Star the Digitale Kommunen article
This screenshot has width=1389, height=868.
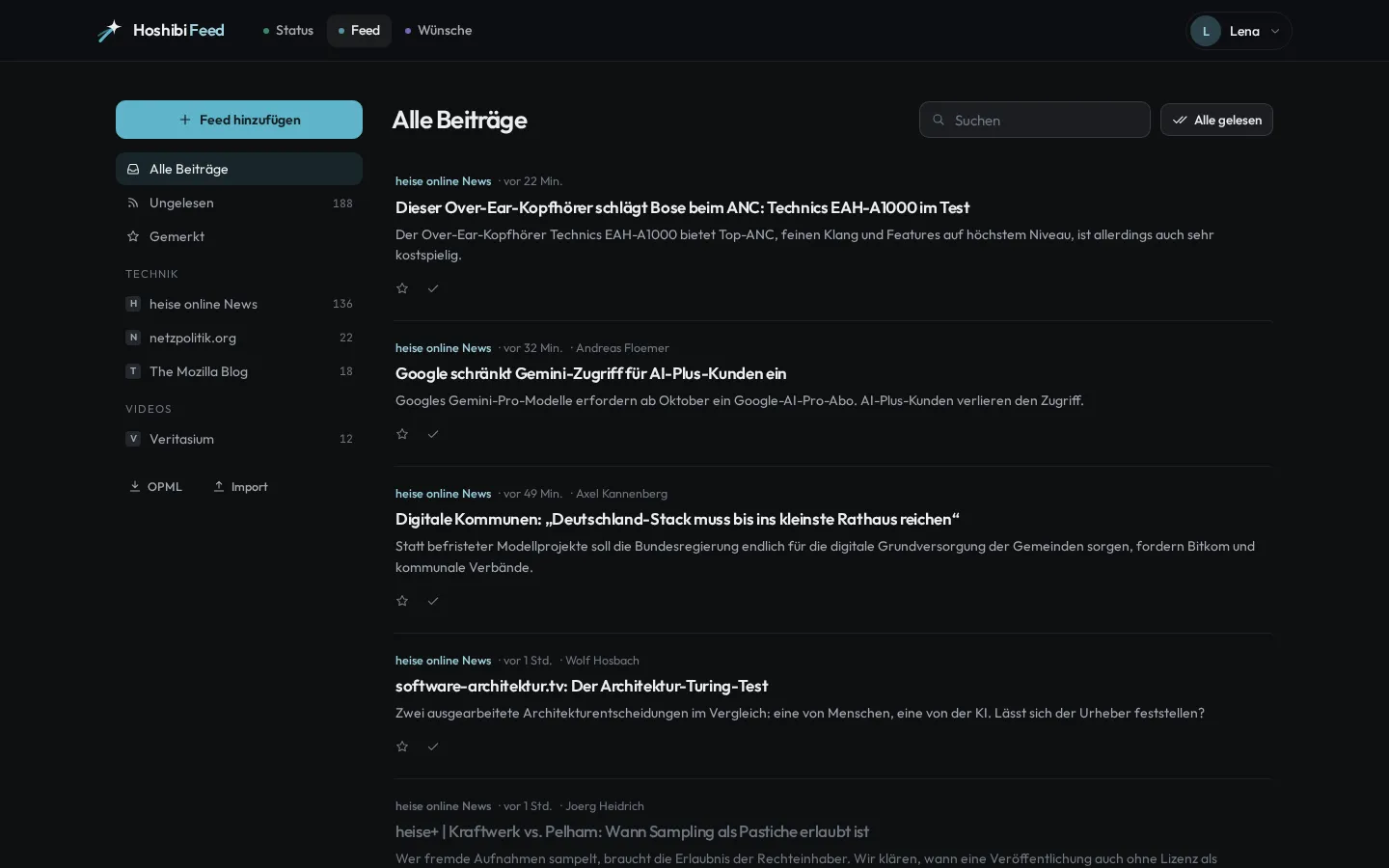pos(402,601)
